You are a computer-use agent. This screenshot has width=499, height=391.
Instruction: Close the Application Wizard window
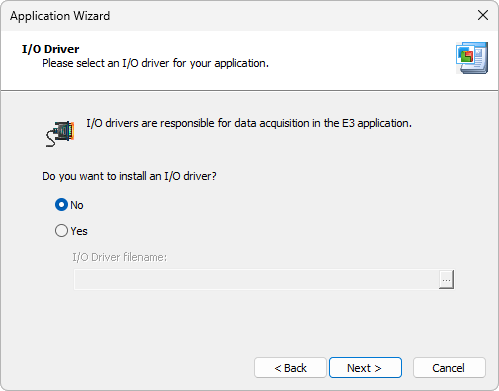pyautogui.click(x=483, y=15)
